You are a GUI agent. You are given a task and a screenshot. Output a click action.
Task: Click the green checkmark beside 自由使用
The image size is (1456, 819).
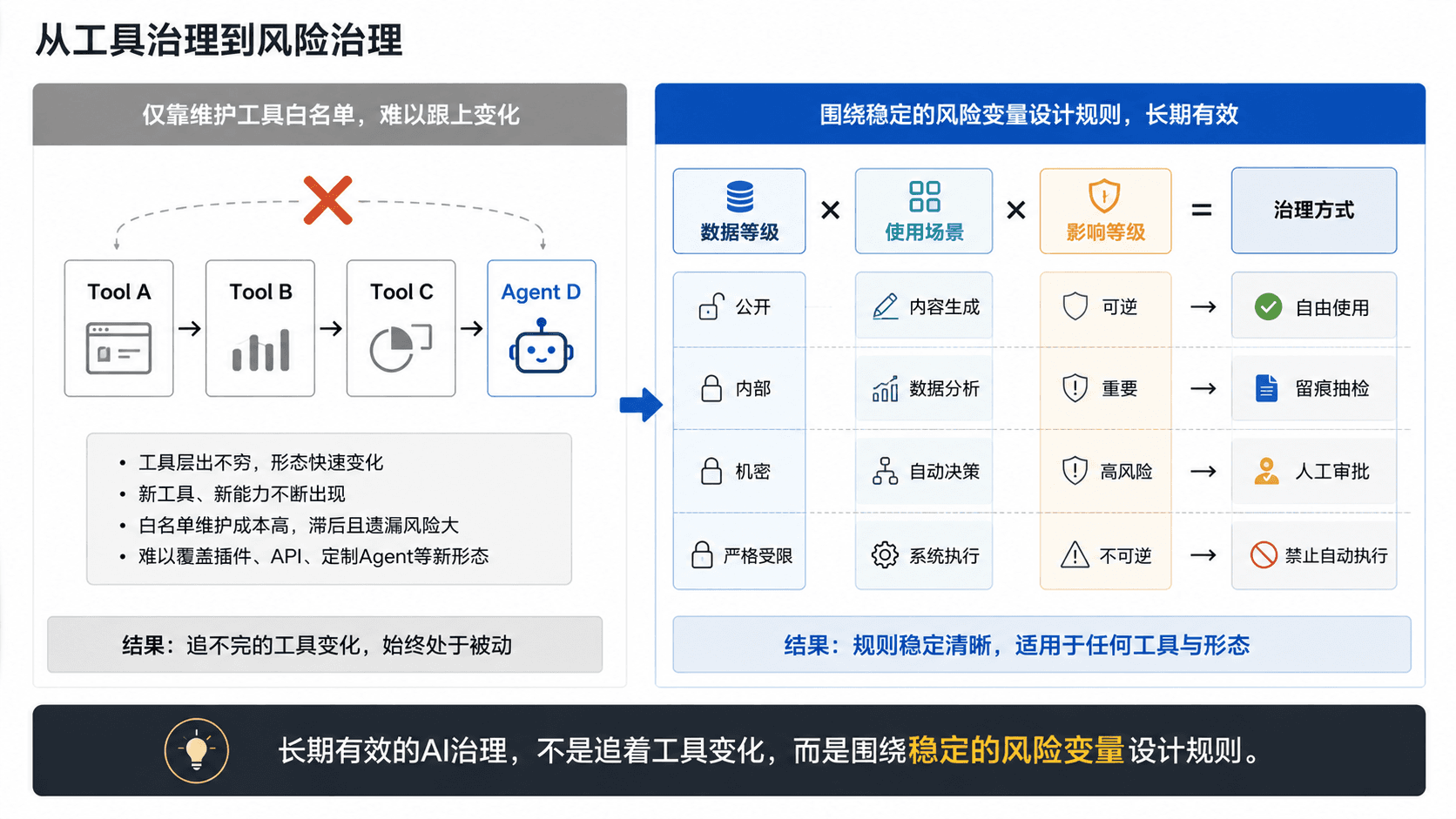[x=1268, y=306]
